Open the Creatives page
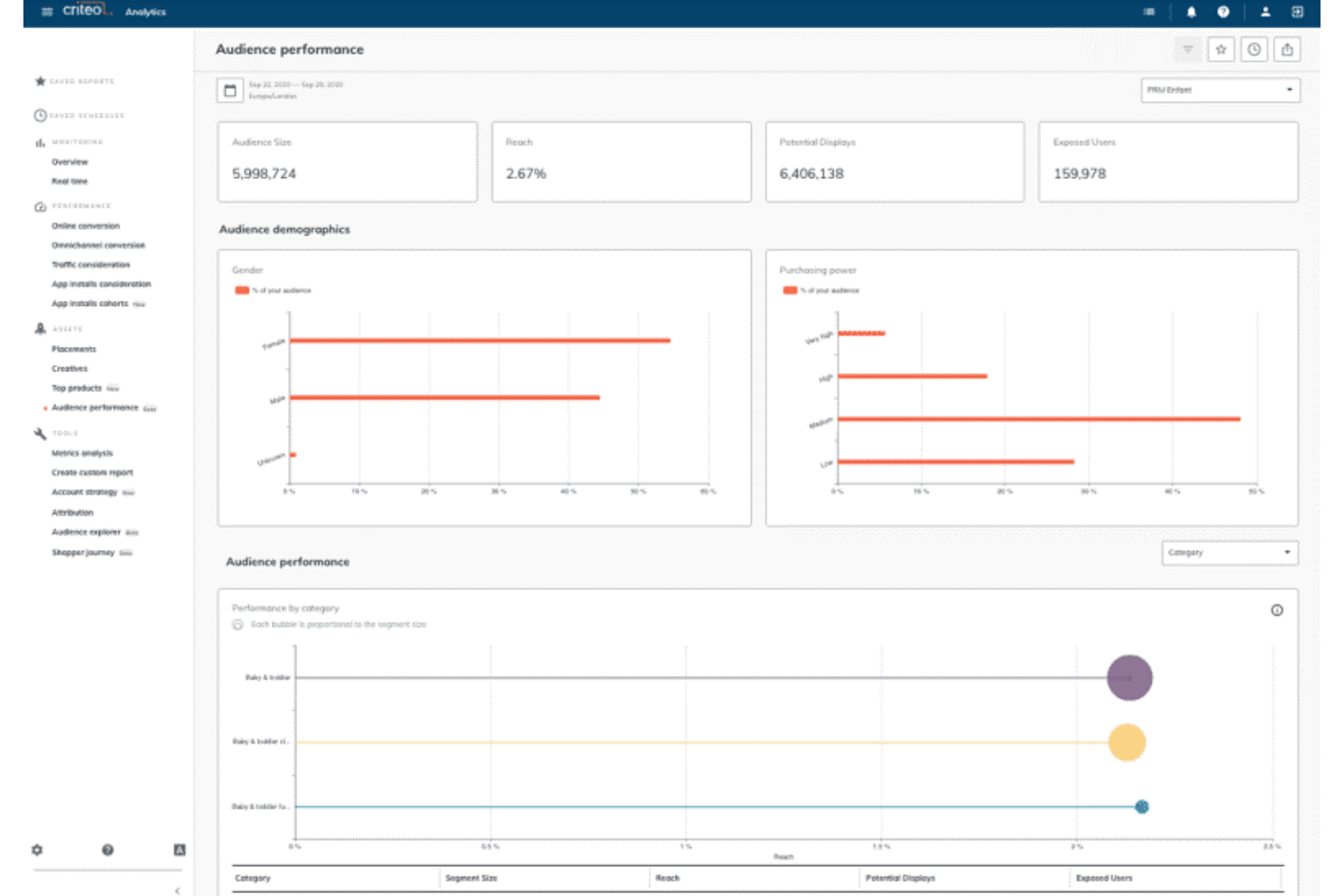Screen dimensions: 1344x896 point(70,369)
